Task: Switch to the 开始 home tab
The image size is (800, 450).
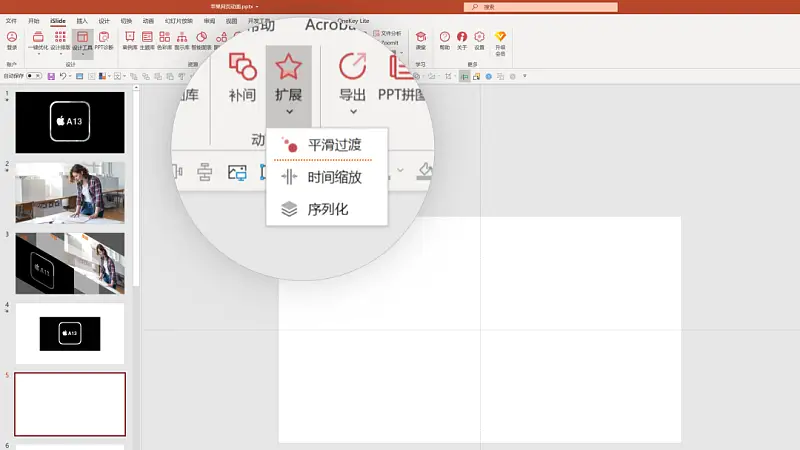Action: coord(34,21)
